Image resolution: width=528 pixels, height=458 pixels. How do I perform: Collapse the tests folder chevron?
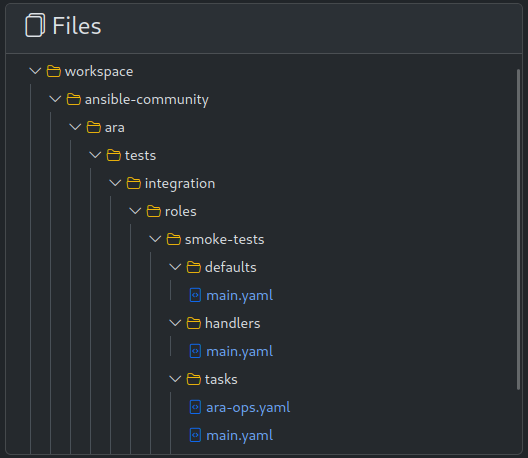click(95, 155)
